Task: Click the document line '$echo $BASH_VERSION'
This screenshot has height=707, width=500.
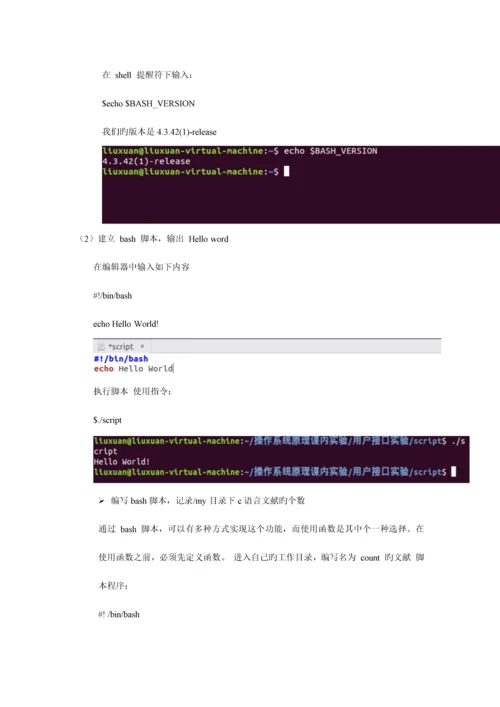Action: (x=148, y=104)
